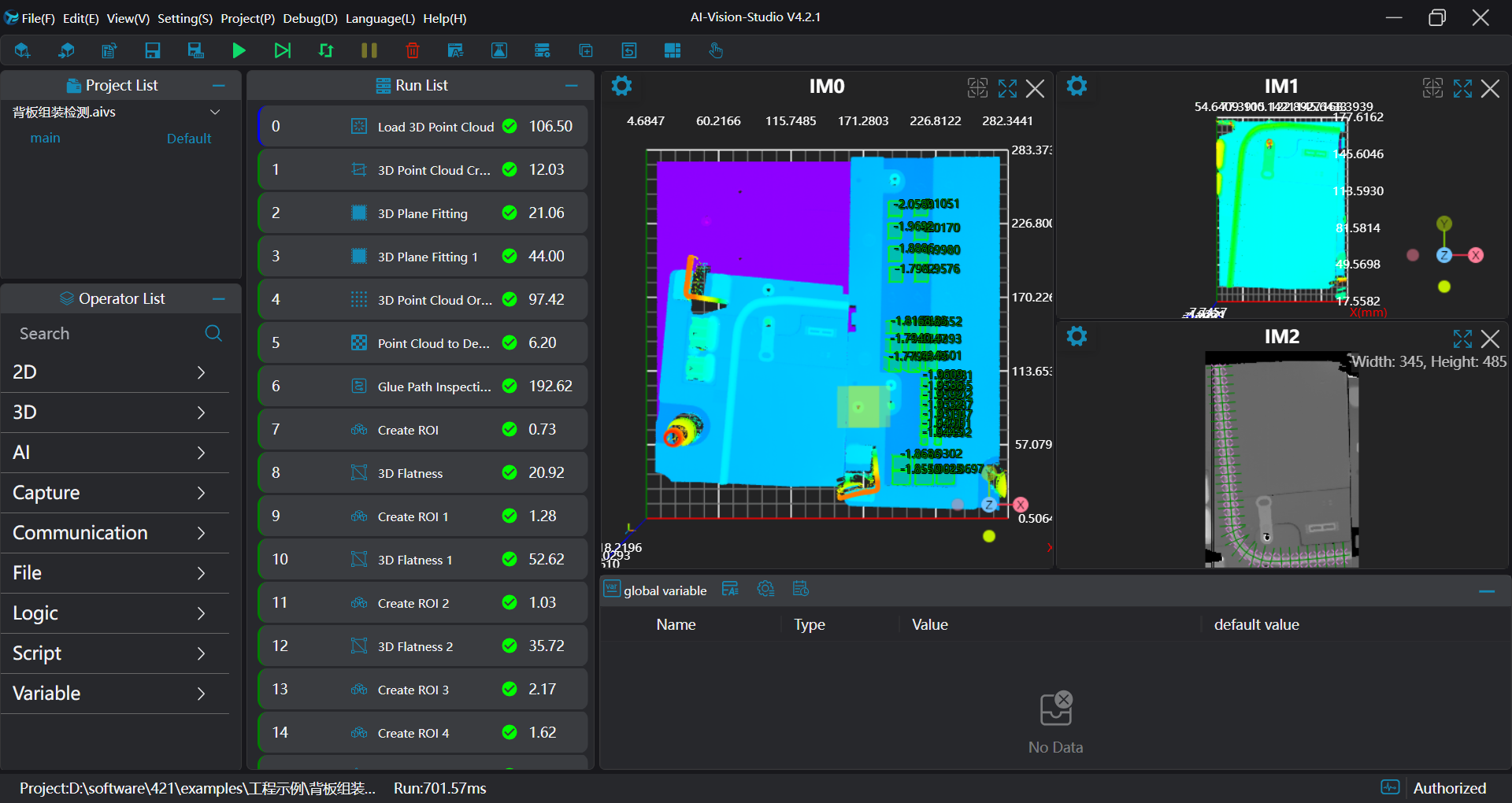This screenshot has height=803, width=1512.
Task: Click the red trash delete icon
Action: (412, 51)
